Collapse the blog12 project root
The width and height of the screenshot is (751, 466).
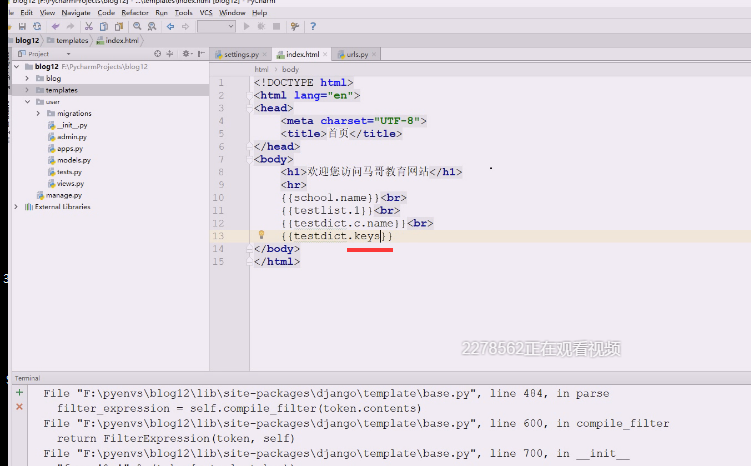(x=17, y=67)
